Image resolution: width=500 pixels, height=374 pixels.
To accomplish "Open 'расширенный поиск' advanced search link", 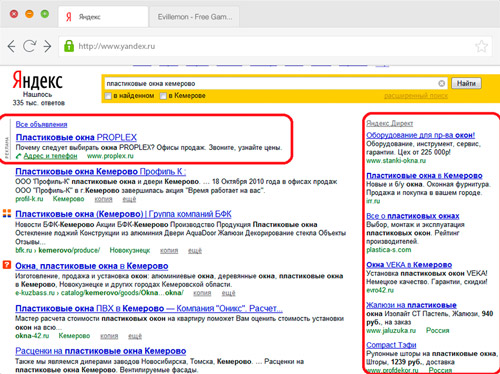I will (416, 96).
